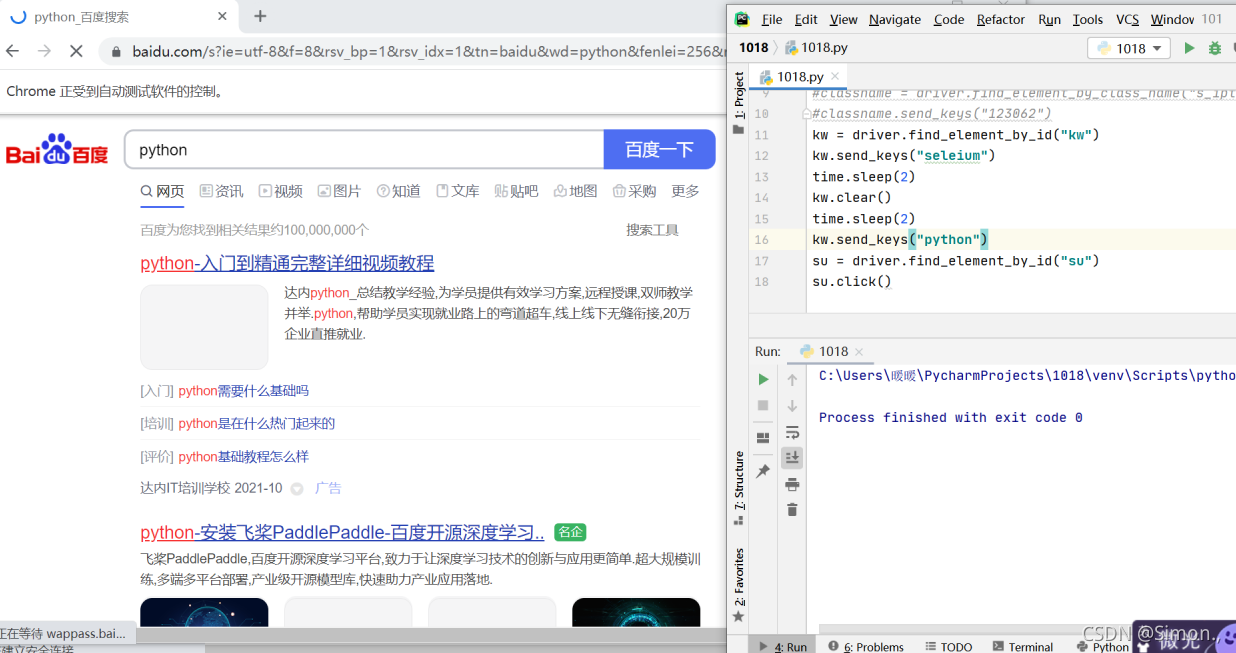1236x653 pixels.
Task: Open python基础教程怎么样 link
Action: 243,457
